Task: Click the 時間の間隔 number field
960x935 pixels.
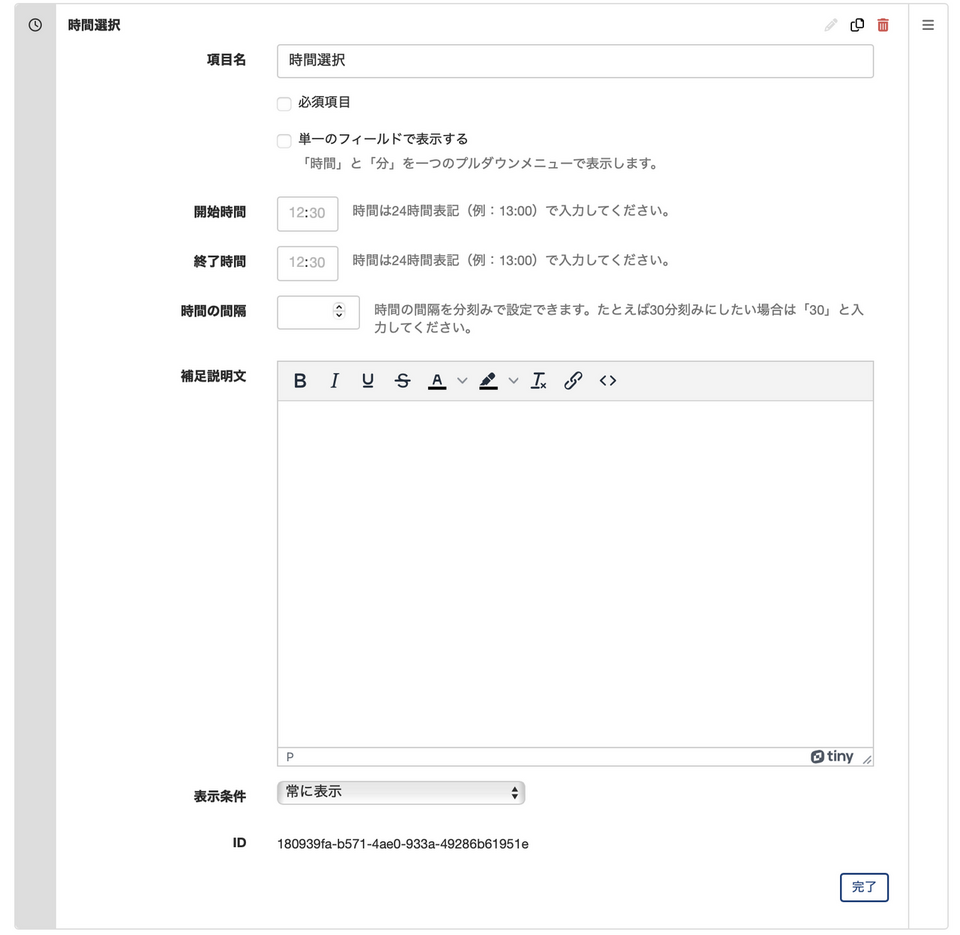Action: (x=318, y=312)
